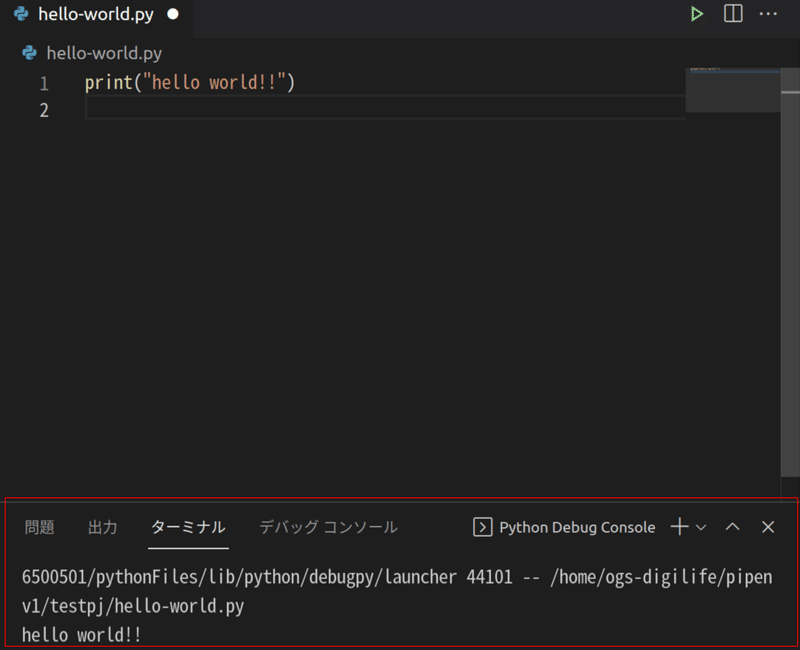Open the 出力 panel view
Viewport: 800px width, 650px height.
pos(103,527)
